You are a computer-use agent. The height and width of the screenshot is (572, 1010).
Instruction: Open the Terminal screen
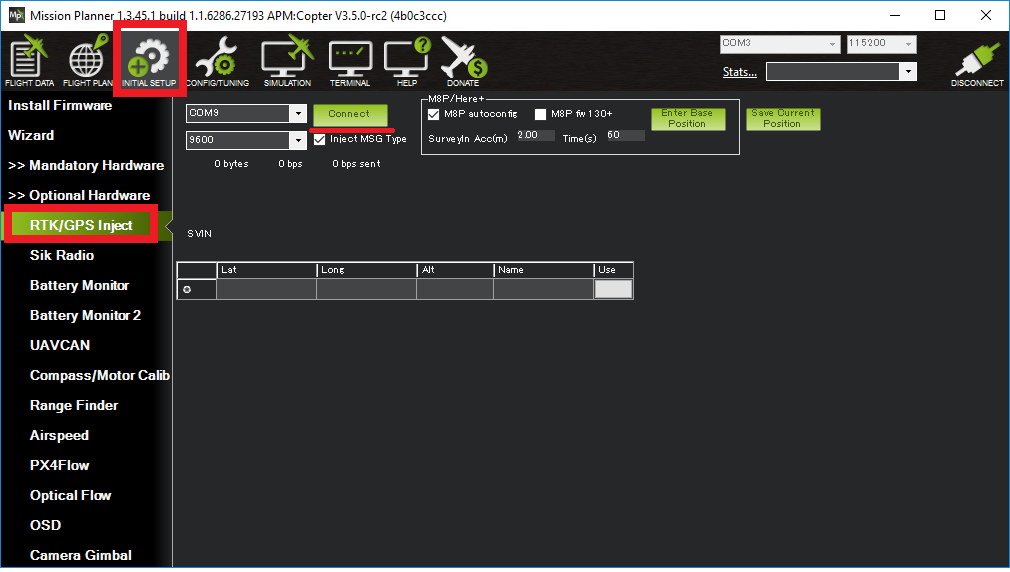coord(350,61)
